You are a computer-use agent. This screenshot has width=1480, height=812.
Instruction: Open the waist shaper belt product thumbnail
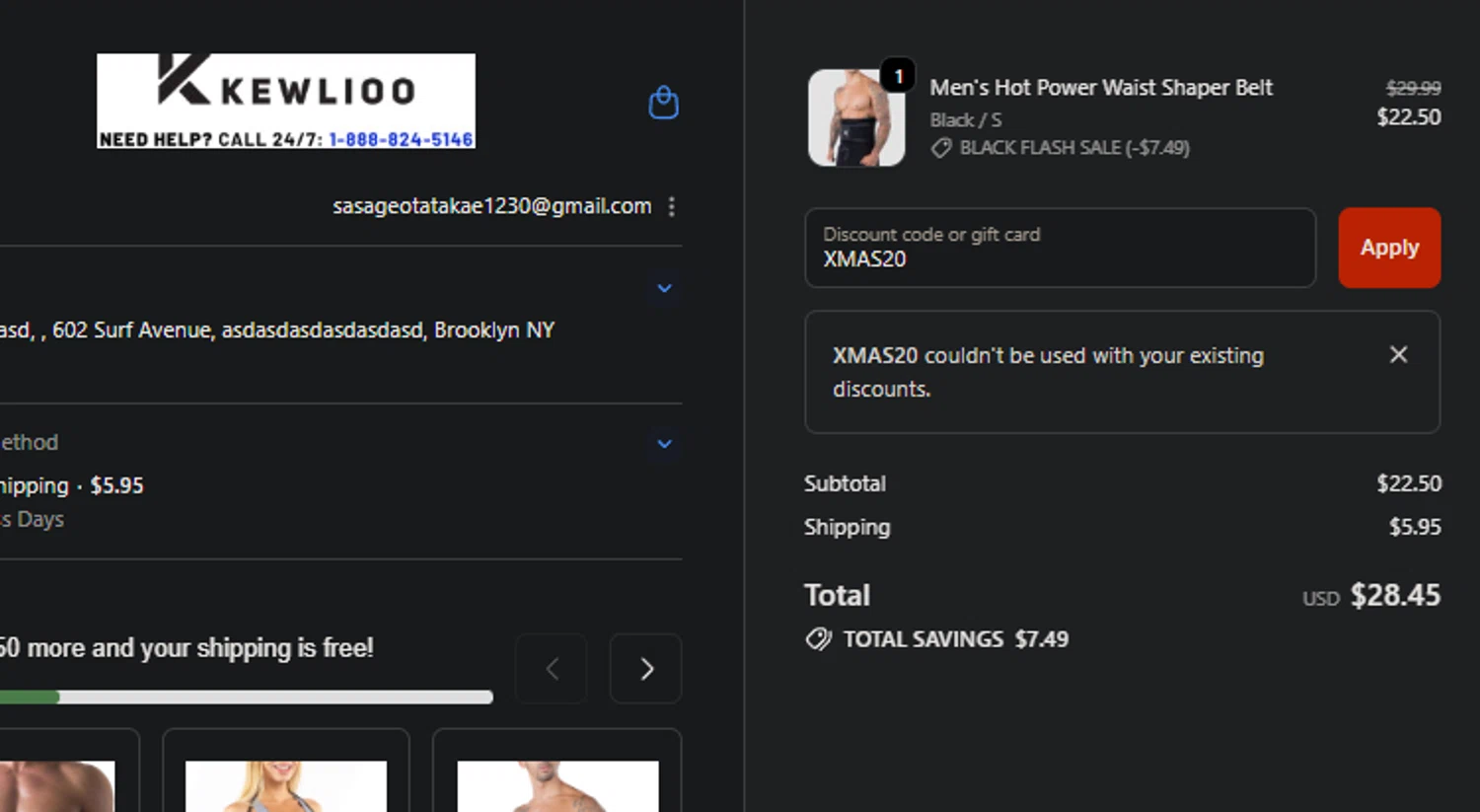[856, 117]
